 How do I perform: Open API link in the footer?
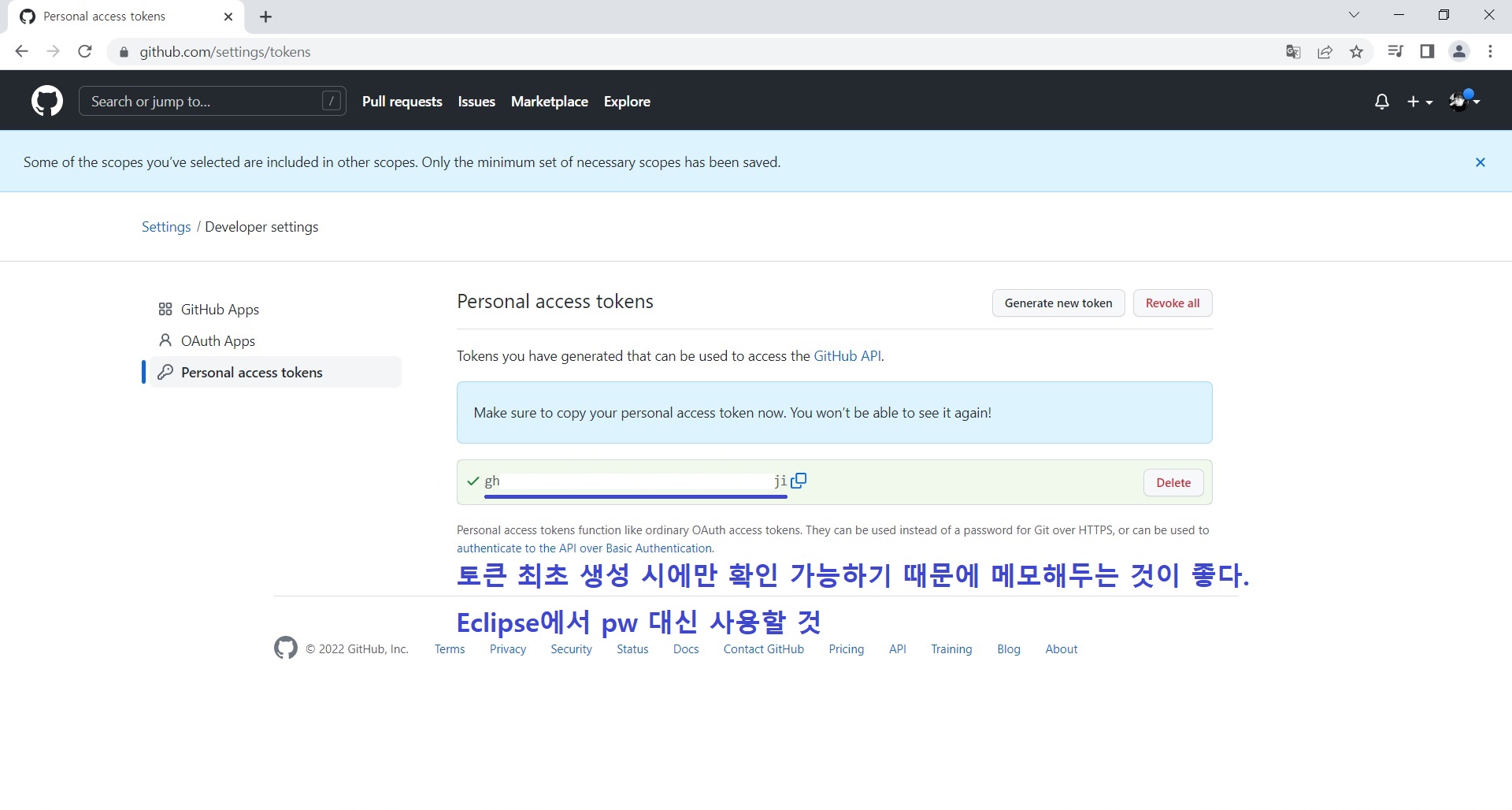[898, 649]
